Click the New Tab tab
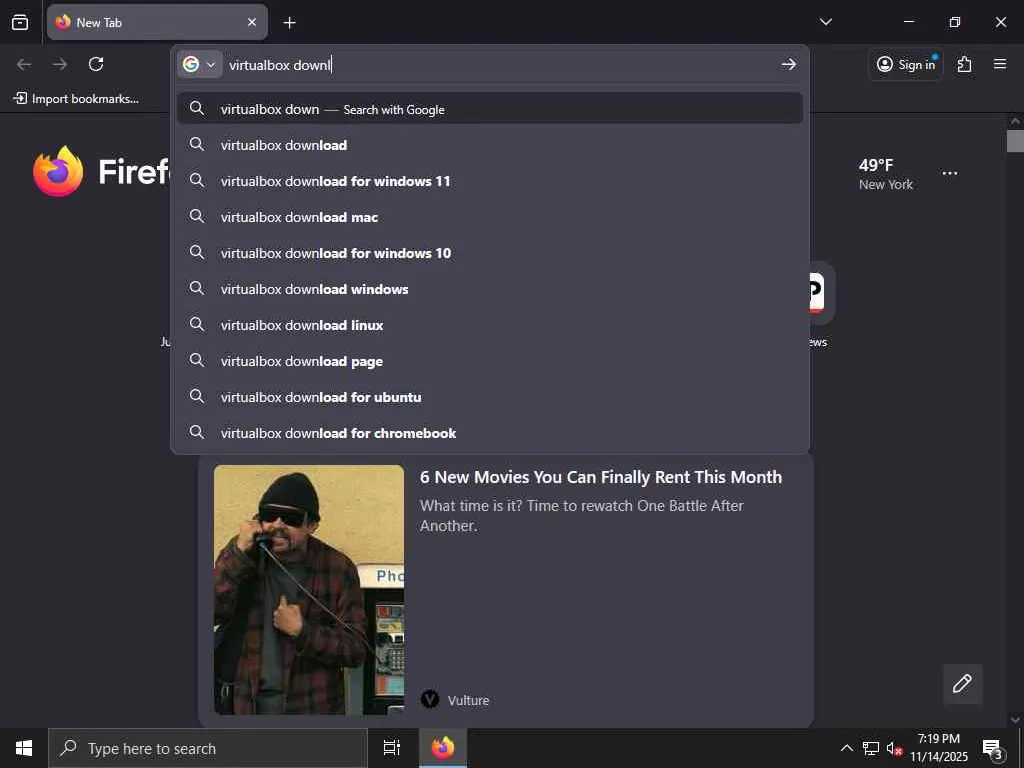1024x768 pixels. coord(157,22)
